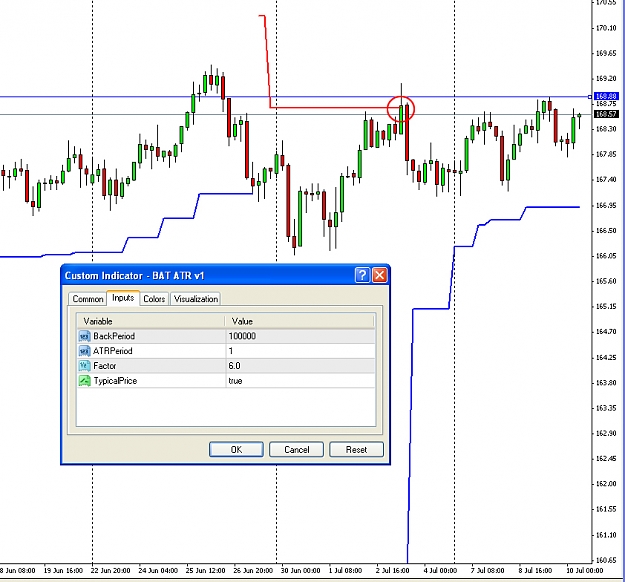The height and width of the screenshot is (582, 625).
Task: Select the Inputs tab
Action: (123, 298)
